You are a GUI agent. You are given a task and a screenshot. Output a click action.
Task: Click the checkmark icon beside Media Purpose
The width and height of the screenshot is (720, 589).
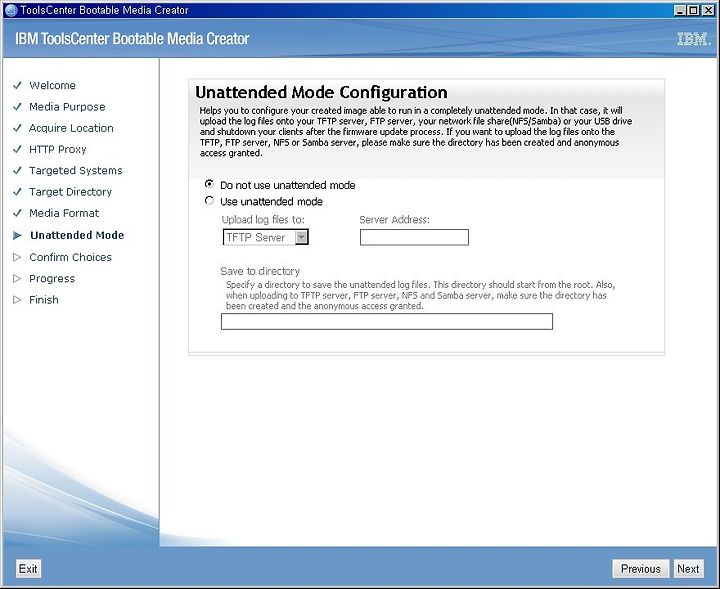click(17, 107)
